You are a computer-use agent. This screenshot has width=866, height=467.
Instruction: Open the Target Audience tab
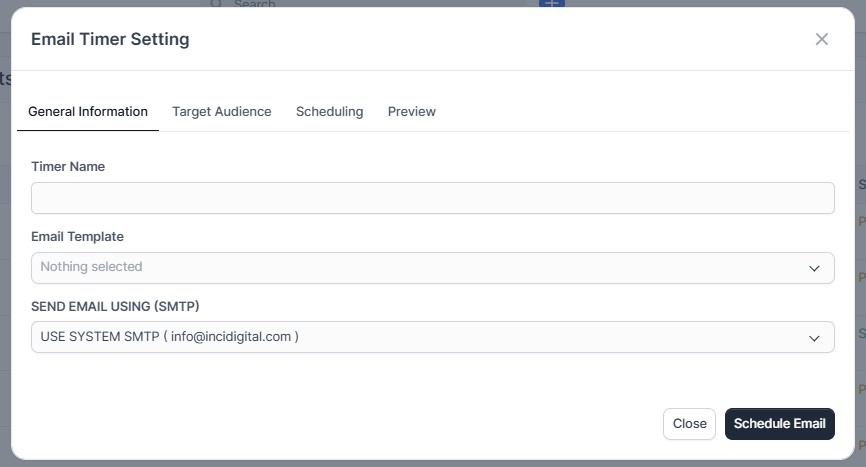[x=221, y=112]
